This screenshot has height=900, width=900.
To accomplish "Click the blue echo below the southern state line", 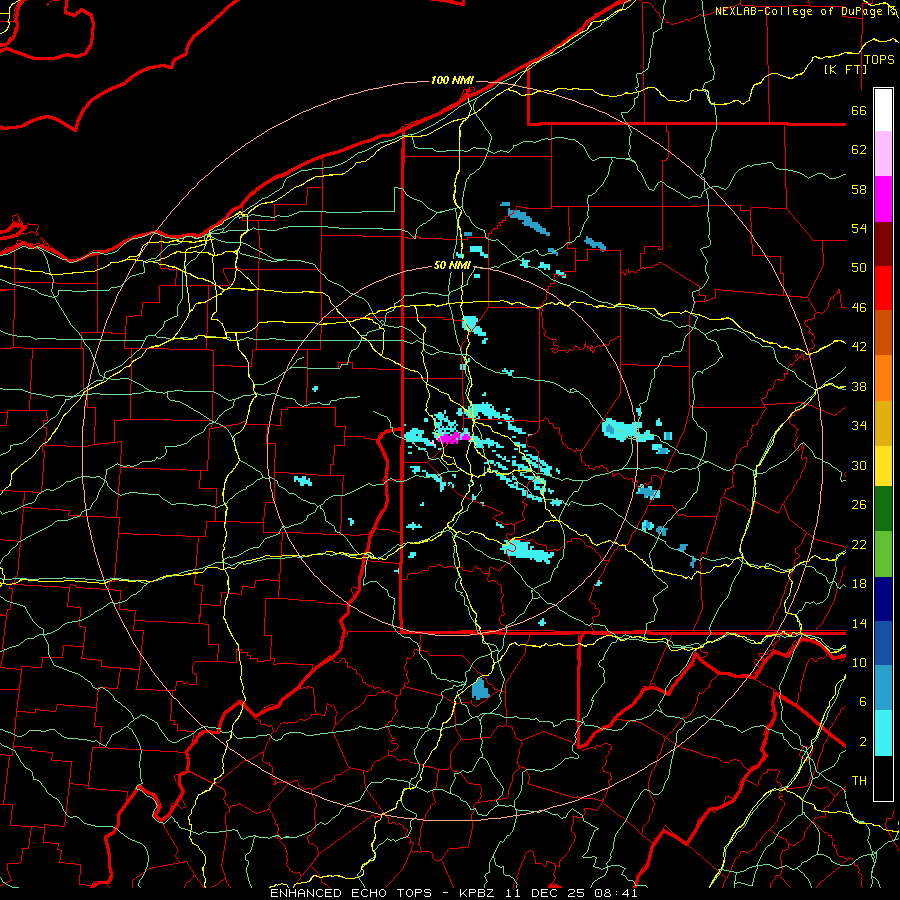I will tap(480, 688).
